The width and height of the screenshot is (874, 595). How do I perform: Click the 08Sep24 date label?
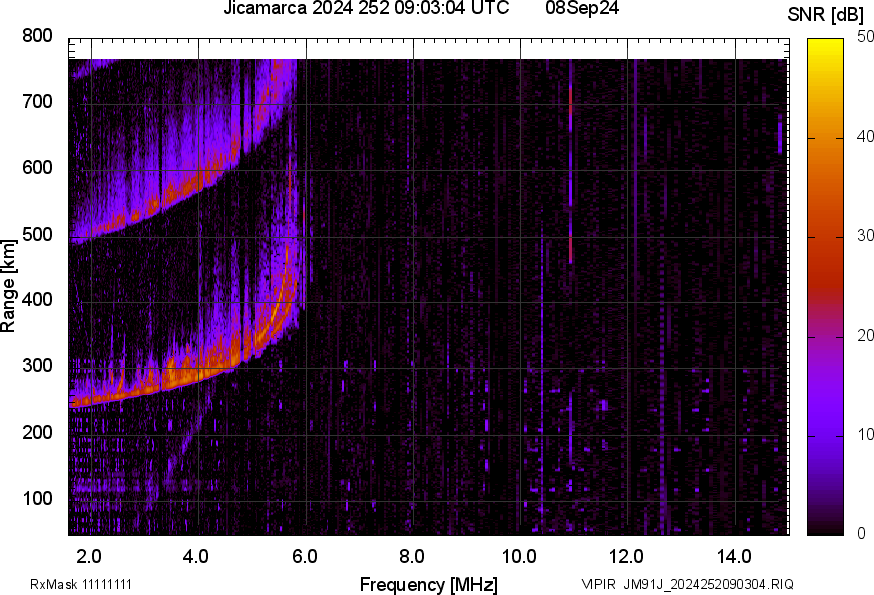583,9
